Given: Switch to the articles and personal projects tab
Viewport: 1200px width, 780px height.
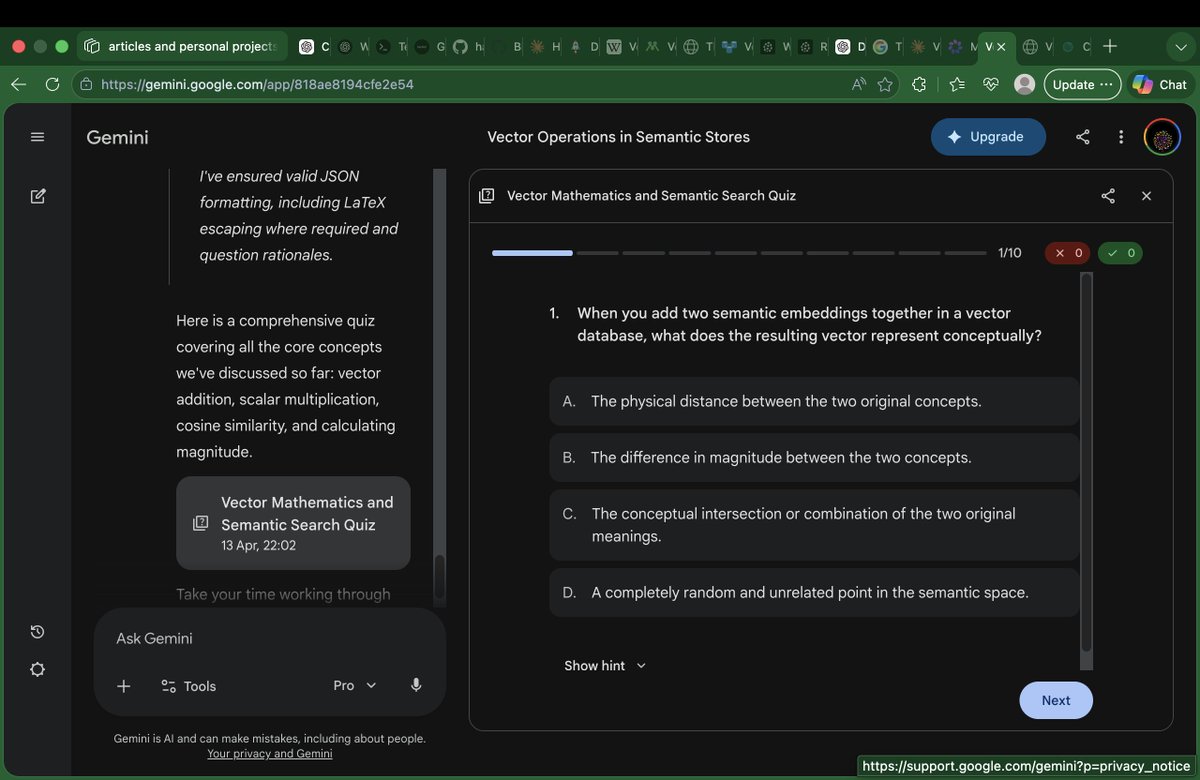Looking at the screenshot, I should pos(182,46).
